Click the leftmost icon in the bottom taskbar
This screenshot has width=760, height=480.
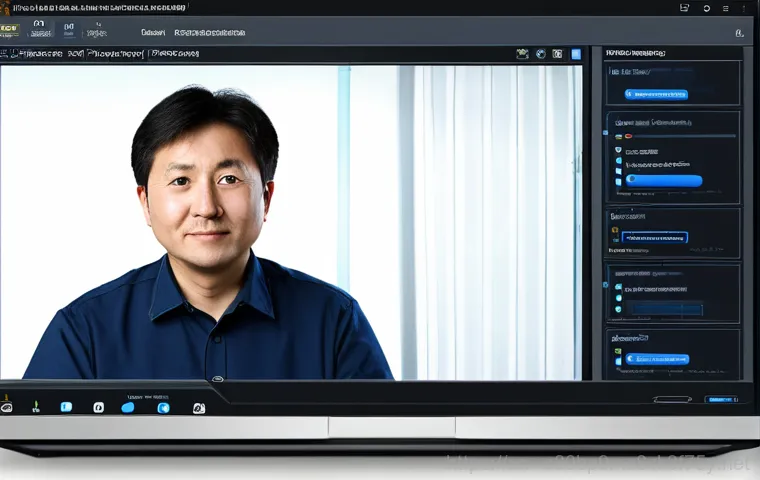coord(7,408)
